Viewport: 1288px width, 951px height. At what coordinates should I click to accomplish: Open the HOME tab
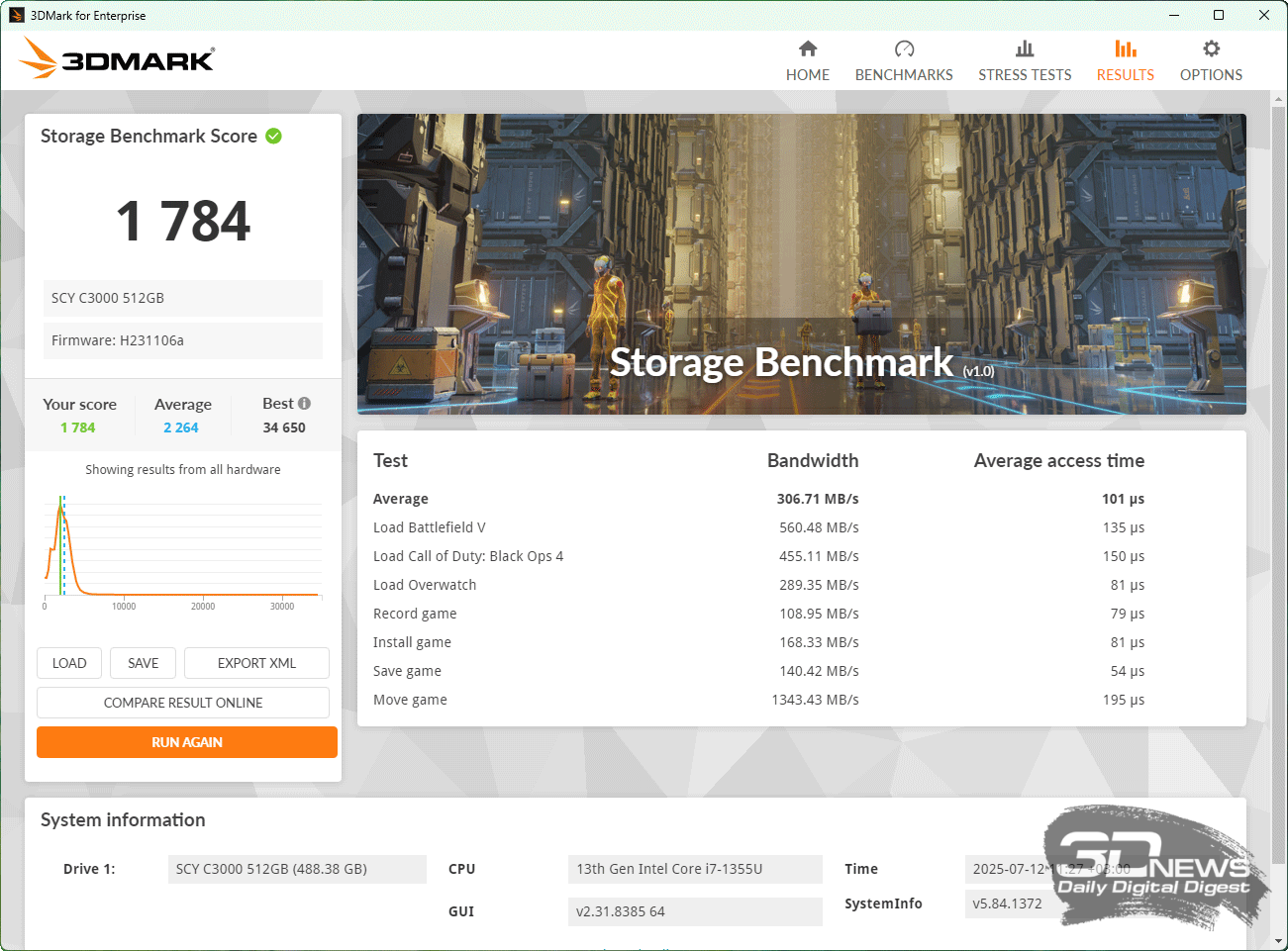[x=808, y=74]
